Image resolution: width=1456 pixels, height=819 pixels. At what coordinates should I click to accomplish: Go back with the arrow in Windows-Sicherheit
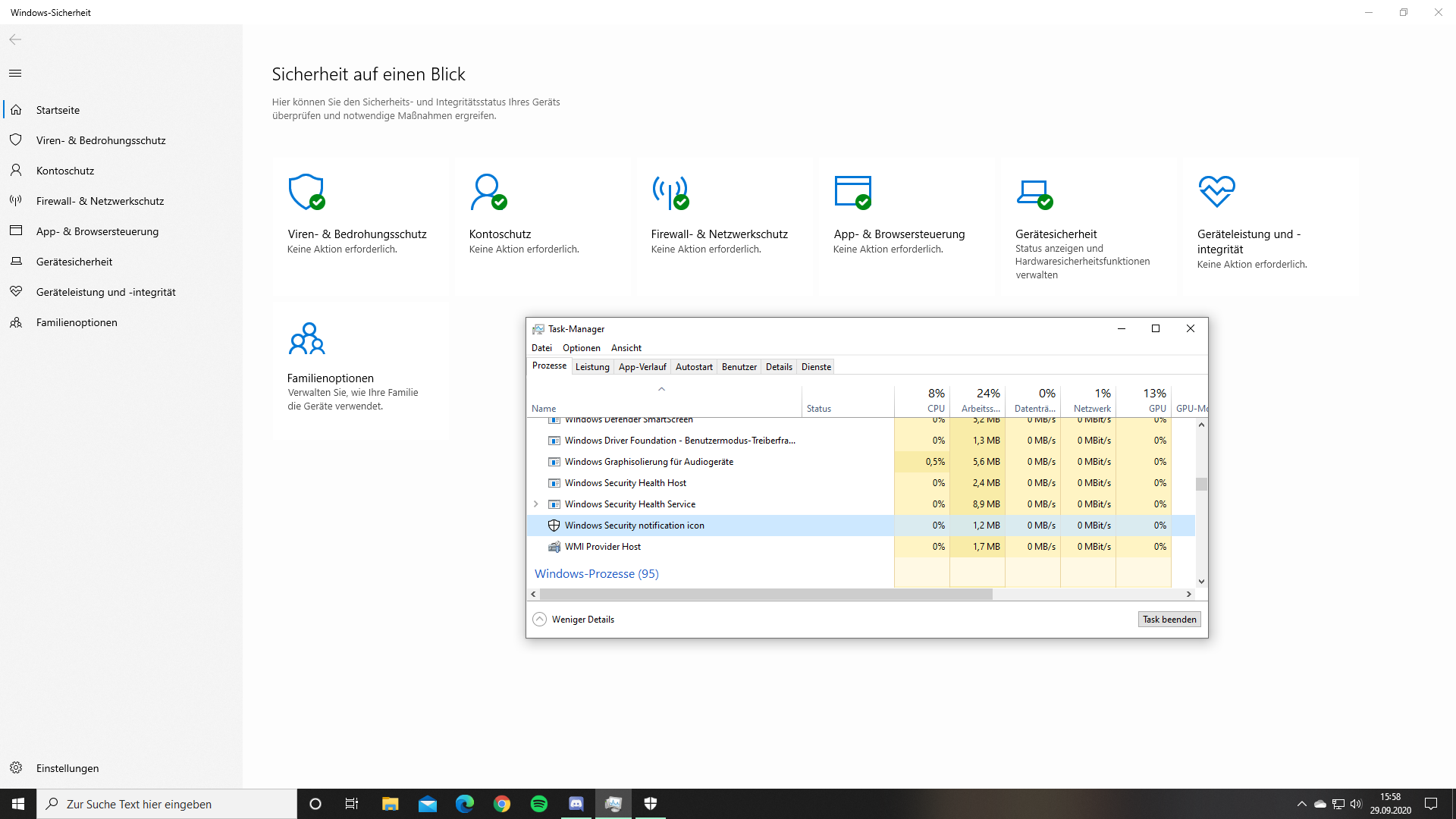15,39
